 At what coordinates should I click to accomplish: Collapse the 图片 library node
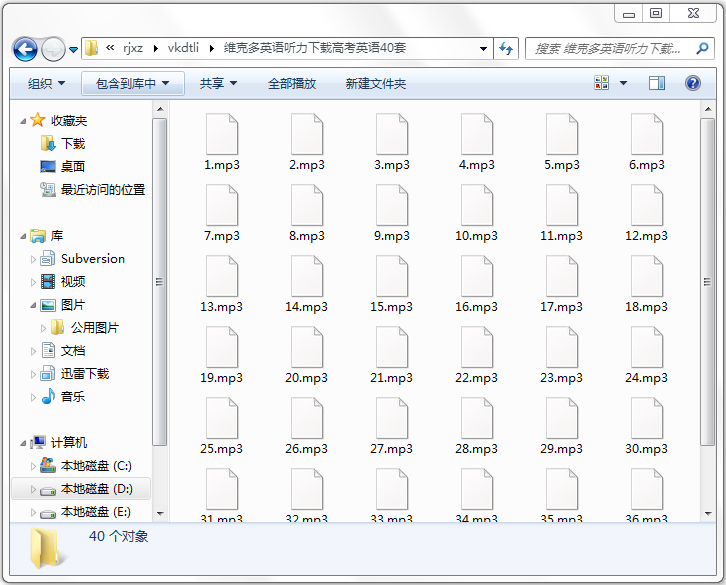[x=33, y=306]
